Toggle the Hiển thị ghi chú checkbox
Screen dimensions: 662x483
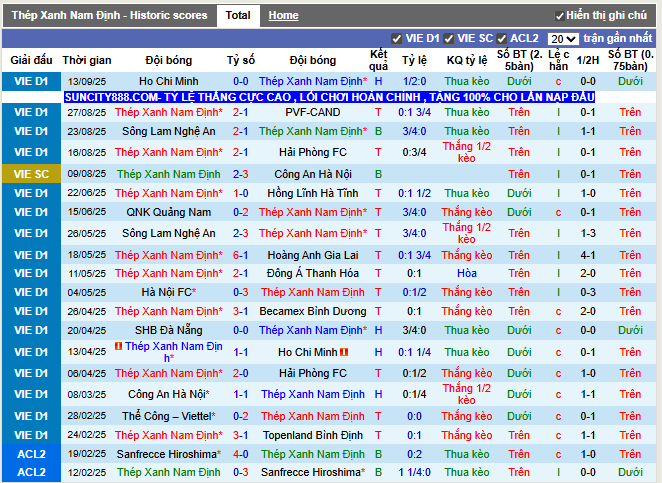click(559, 16)
